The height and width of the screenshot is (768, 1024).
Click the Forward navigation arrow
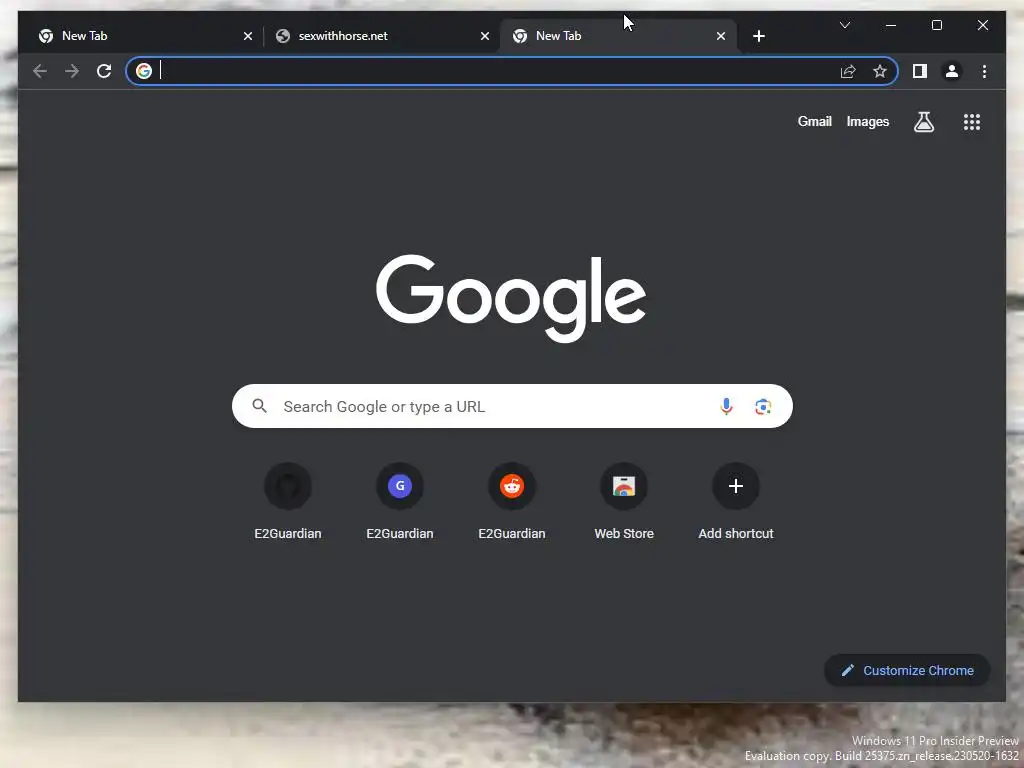click(72, 71)
